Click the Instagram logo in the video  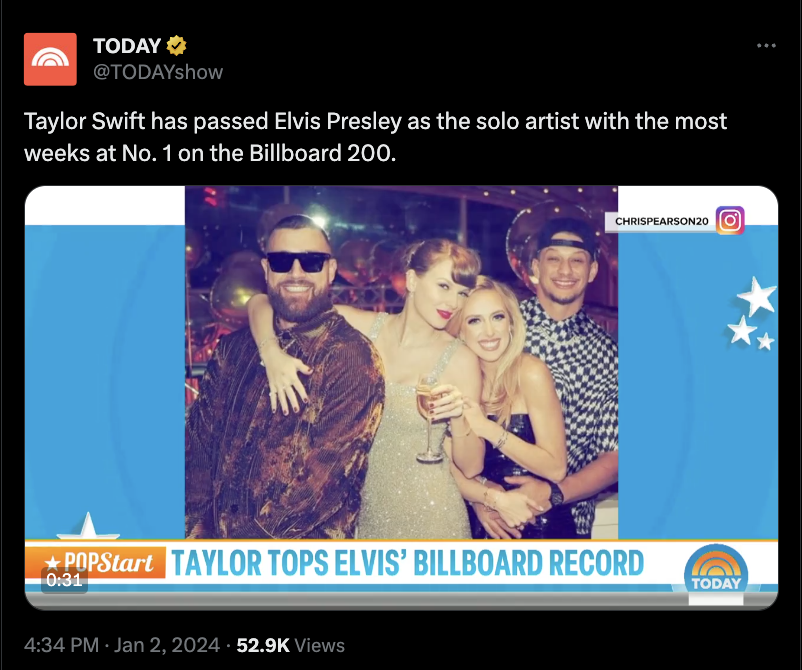pos(730,220)
